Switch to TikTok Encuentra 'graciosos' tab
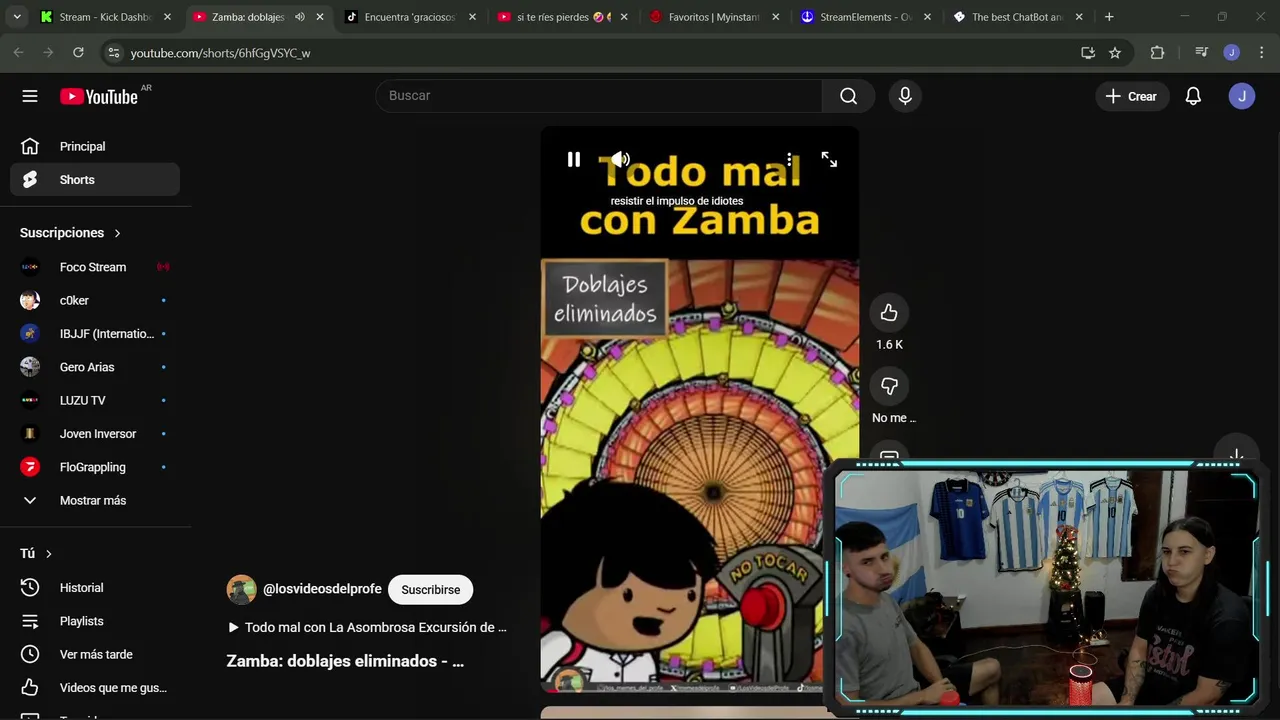The height and width of the screenshot is (720, 1280). pos(410,17)
